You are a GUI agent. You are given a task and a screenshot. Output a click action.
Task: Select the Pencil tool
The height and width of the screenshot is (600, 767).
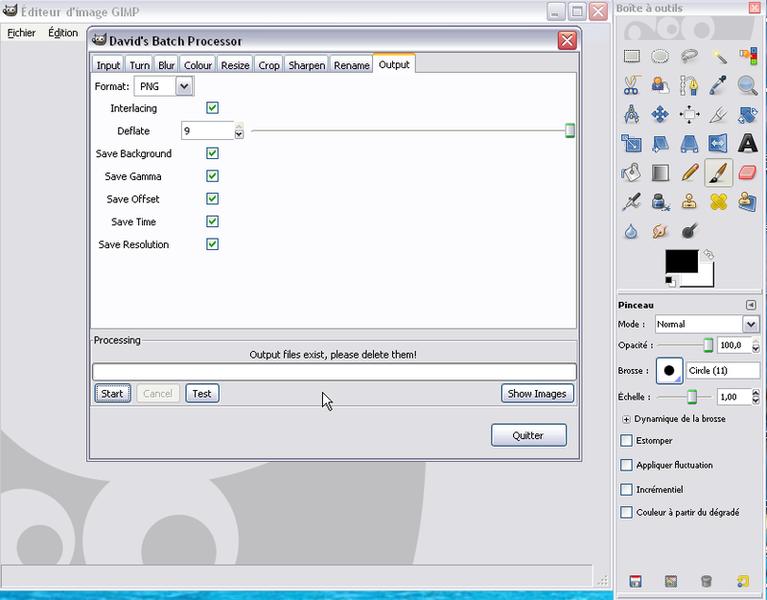tap(689, 173)
